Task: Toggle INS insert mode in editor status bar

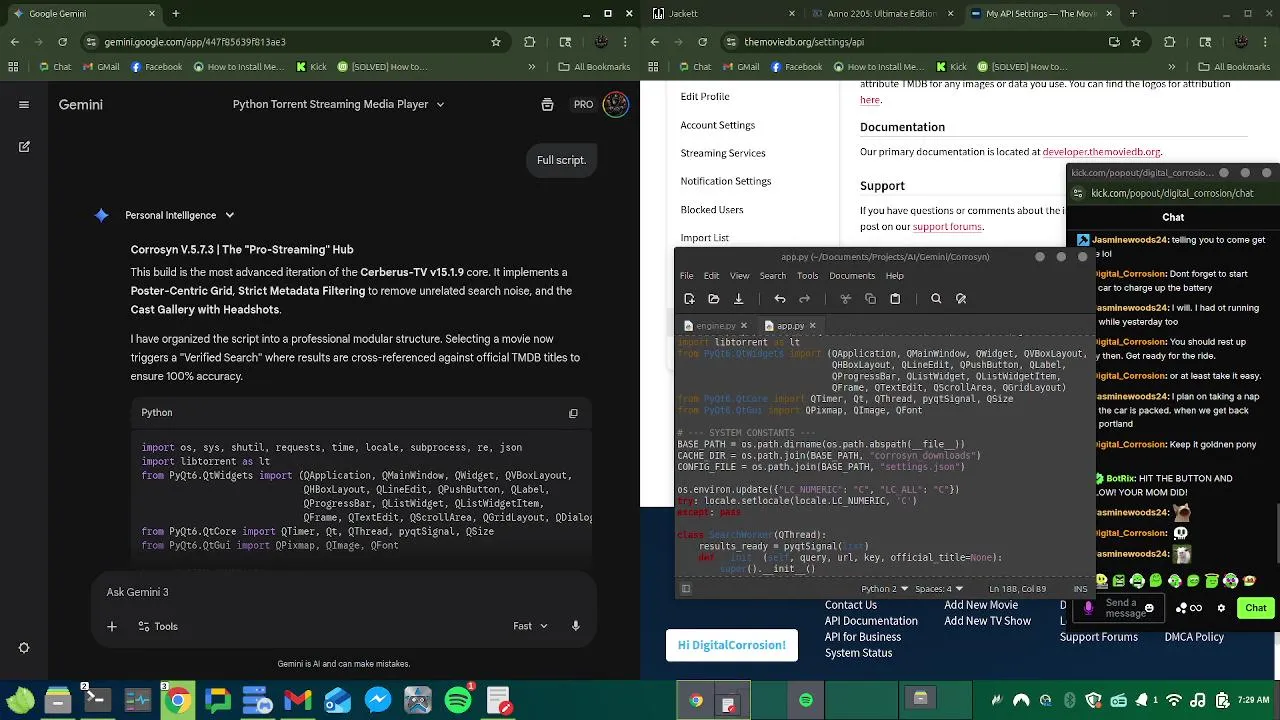Action: point(1080,589)
